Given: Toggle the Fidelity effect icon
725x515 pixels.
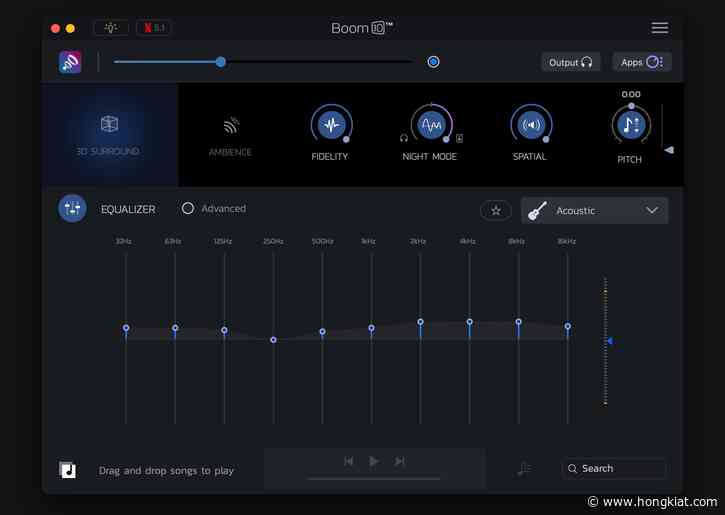Looking at the screenshot, I should tap(331, 124).
